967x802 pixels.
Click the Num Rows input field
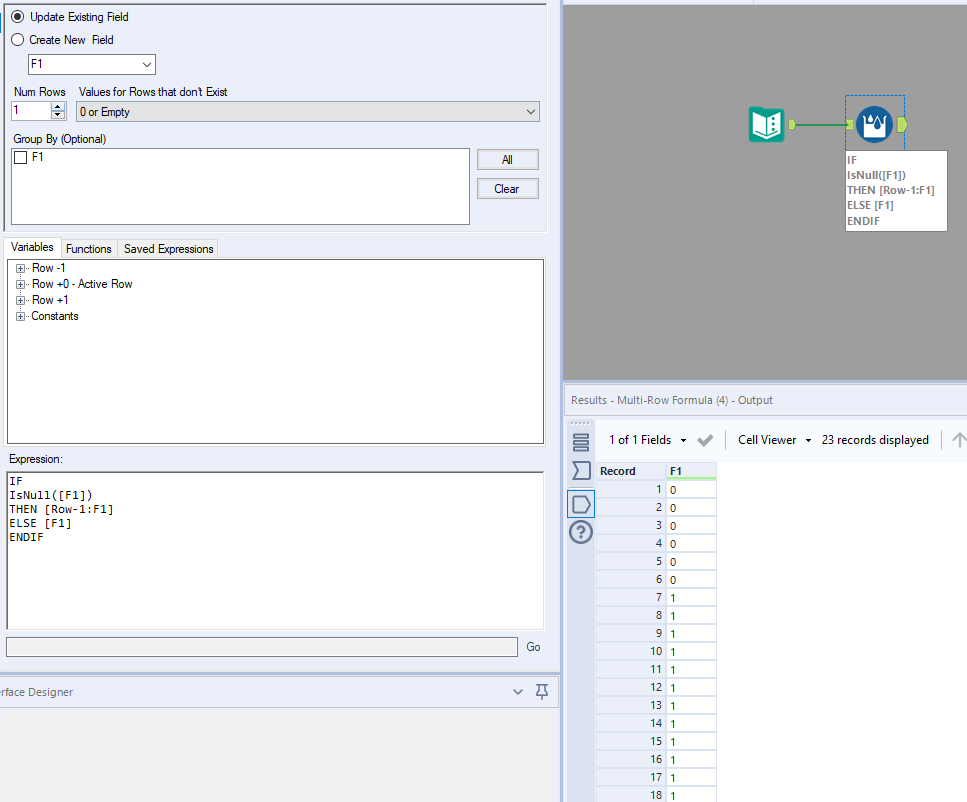point(31,111)
